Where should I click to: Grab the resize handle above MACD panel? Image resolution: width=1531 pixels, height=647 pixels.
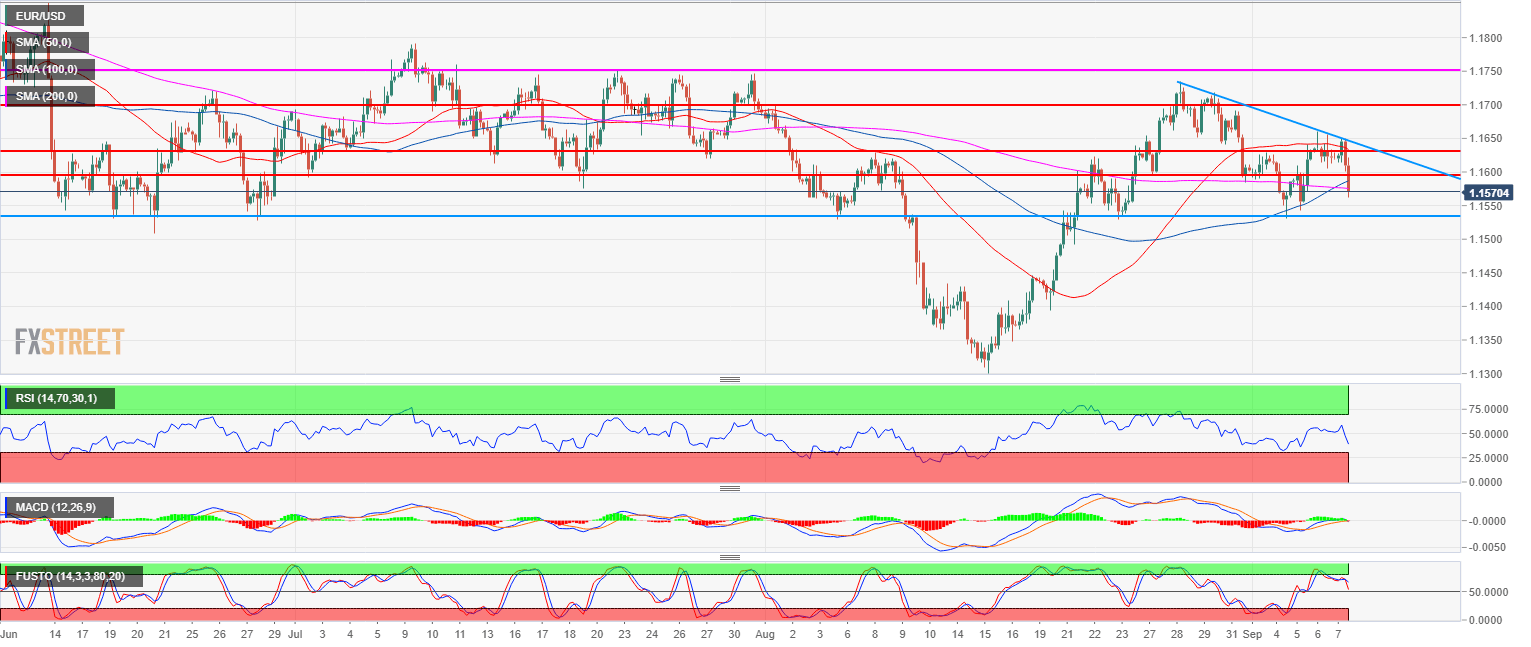[729, 488]
